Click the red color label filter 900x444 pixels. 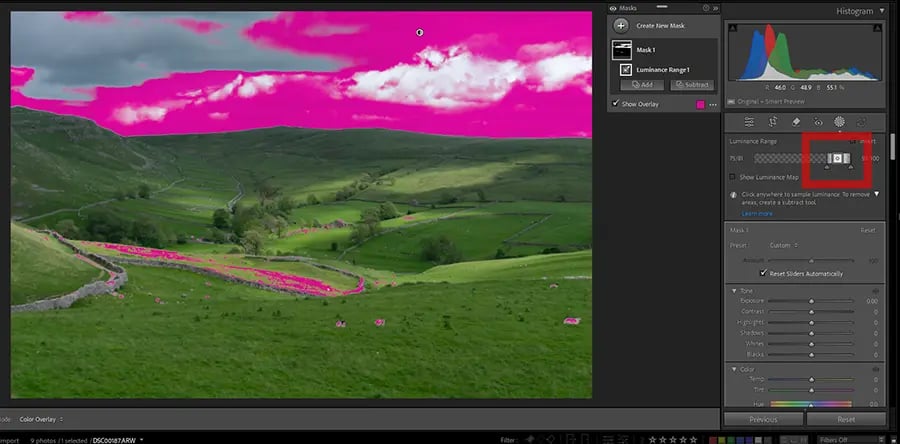(x=713, y=441)
